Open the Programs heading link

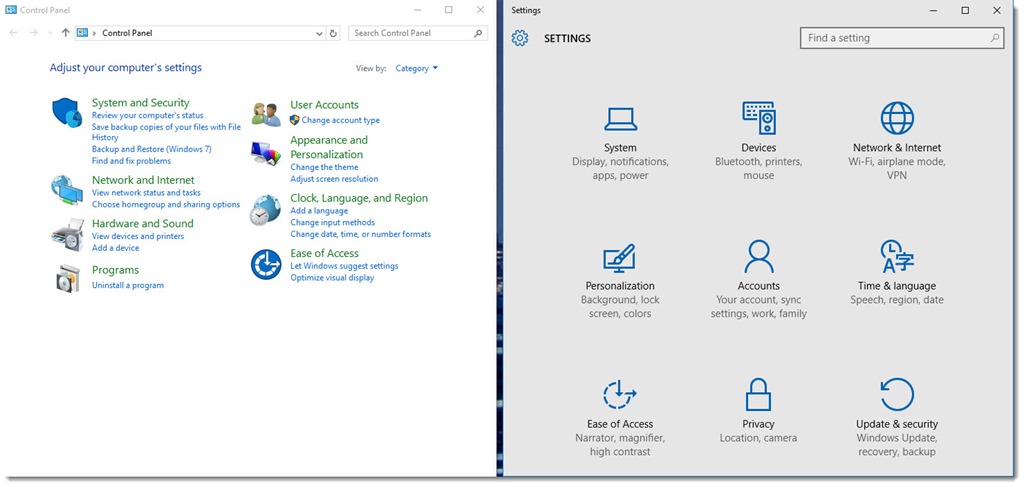[x=115, y=270]
